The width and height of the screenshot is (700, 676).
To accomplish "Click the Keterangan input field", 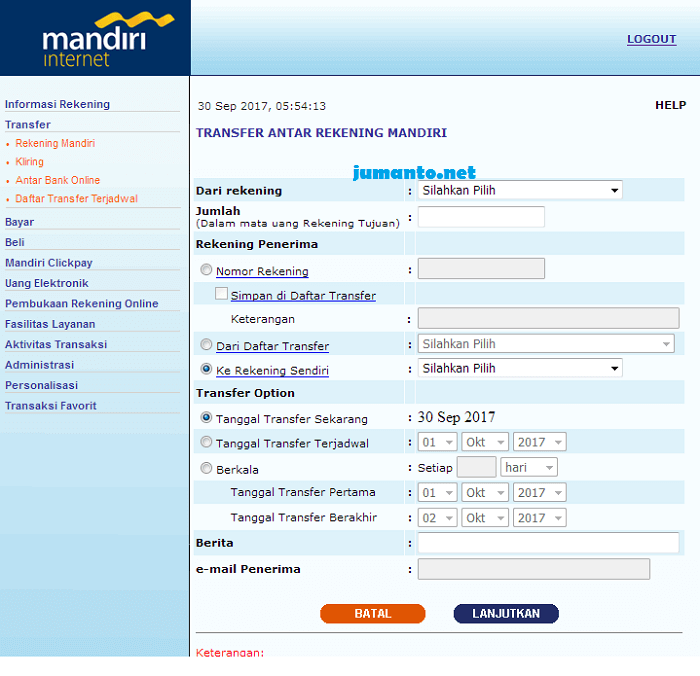I will click(548, 318).
